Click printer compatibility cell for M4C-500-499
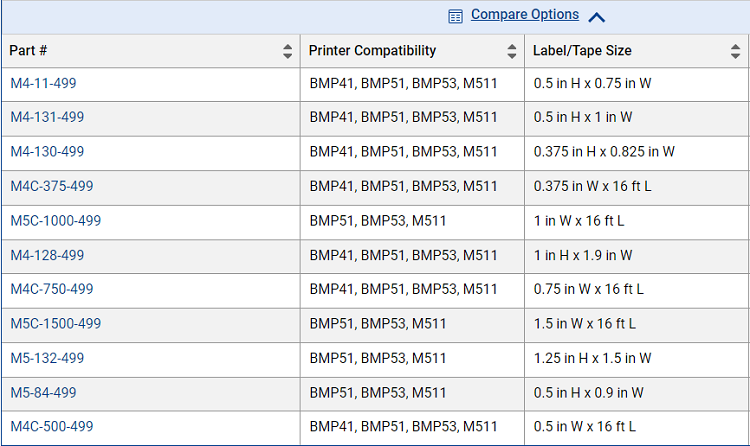Viewport: 750px width, 446px height. pos(412,428)
